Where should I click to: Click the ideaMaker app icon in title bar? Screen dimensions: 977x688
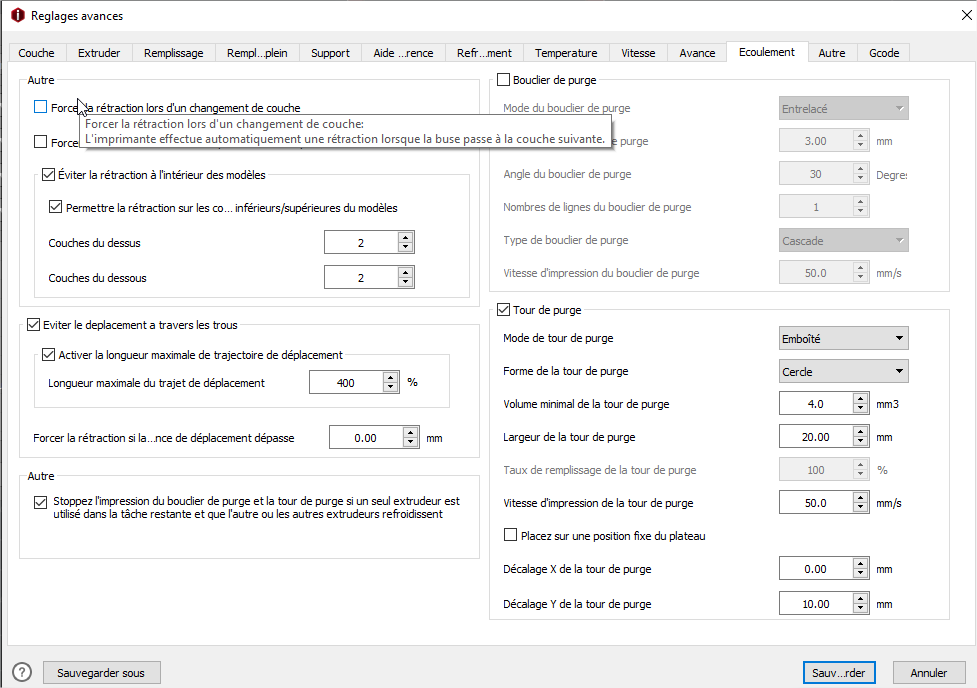tap(18, 16)
